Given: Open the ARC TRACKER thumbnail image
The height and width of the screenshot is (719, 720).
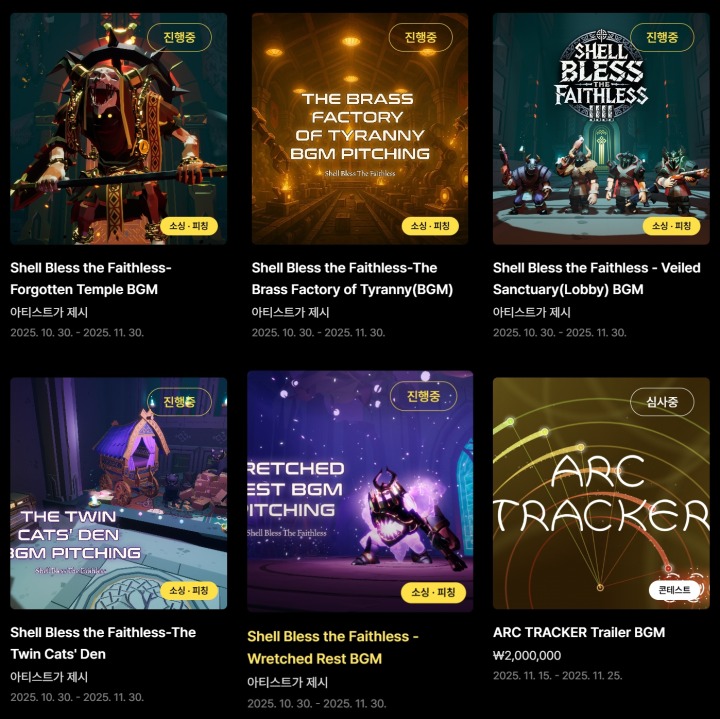Looking at the screenshot, I should 601,493.
